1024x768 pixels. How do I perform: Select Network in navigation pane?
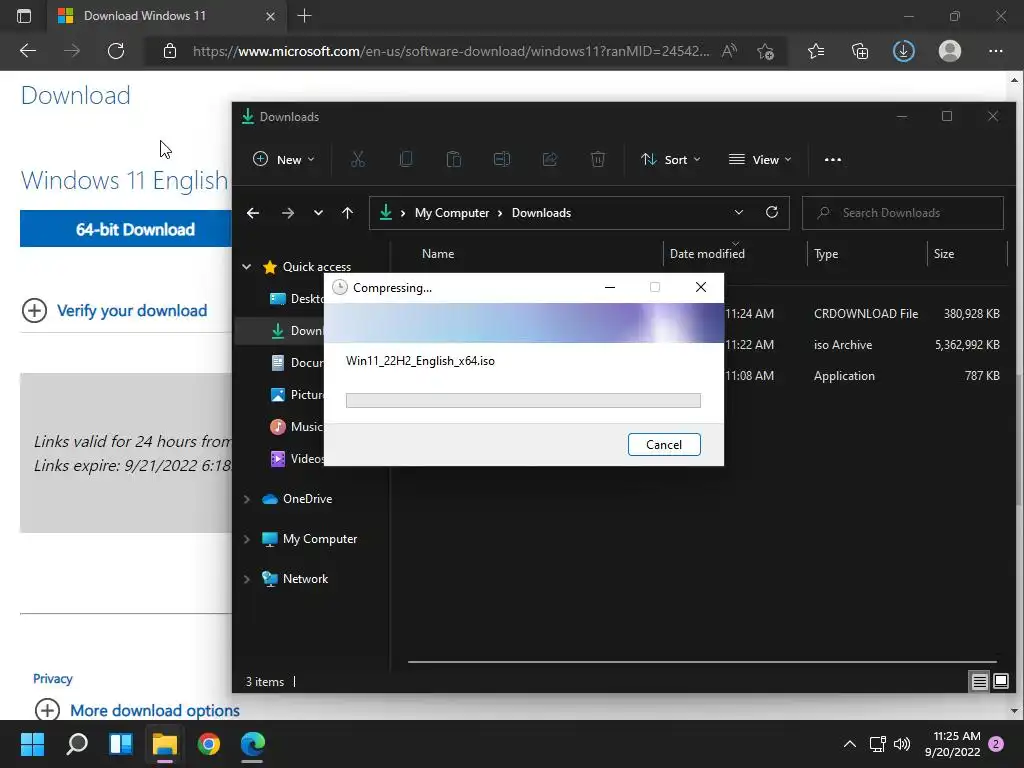coord(305,579)
